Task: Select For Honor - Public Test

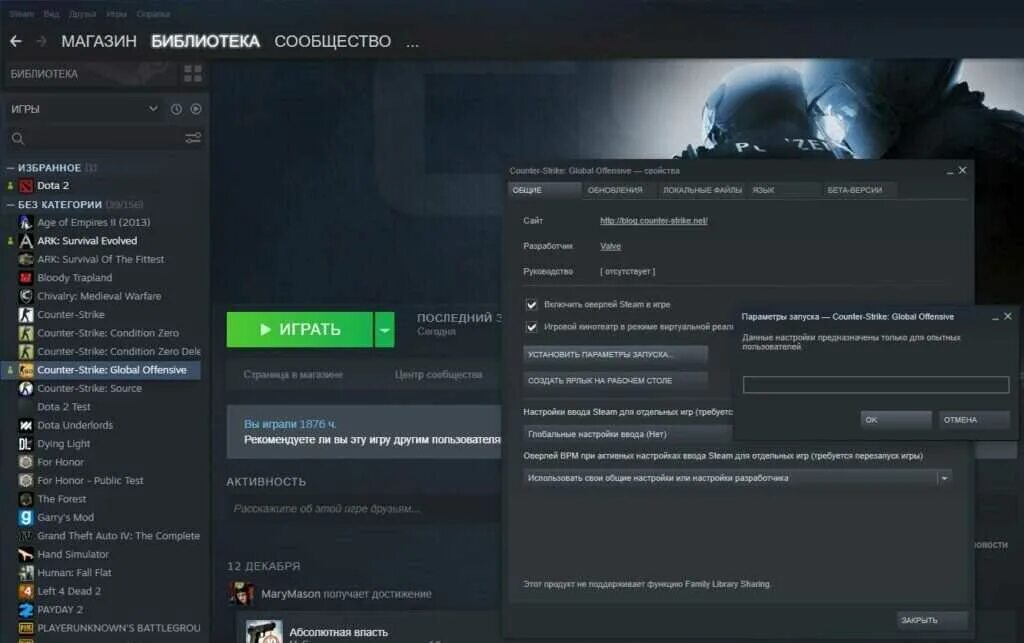Action: pyautogui.click(x=90, y=480)
